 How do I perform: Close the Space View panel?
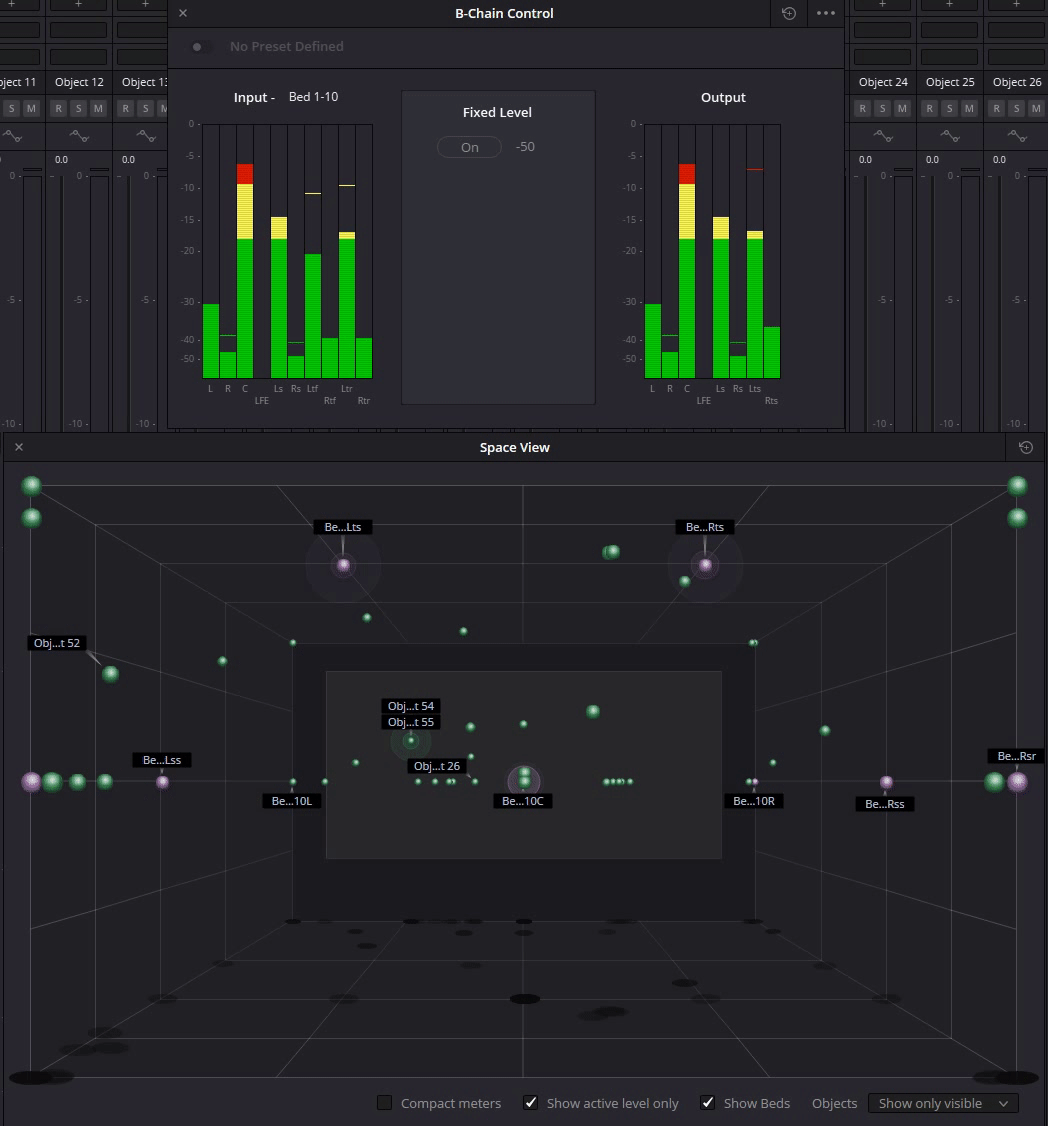click(19, 447)
